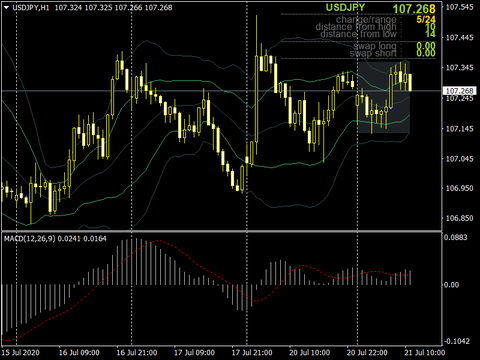Click the large 107.268 bid price
The height and width of the screenshot is (360, 480).
pyautogui.click(x=414, y=9)
